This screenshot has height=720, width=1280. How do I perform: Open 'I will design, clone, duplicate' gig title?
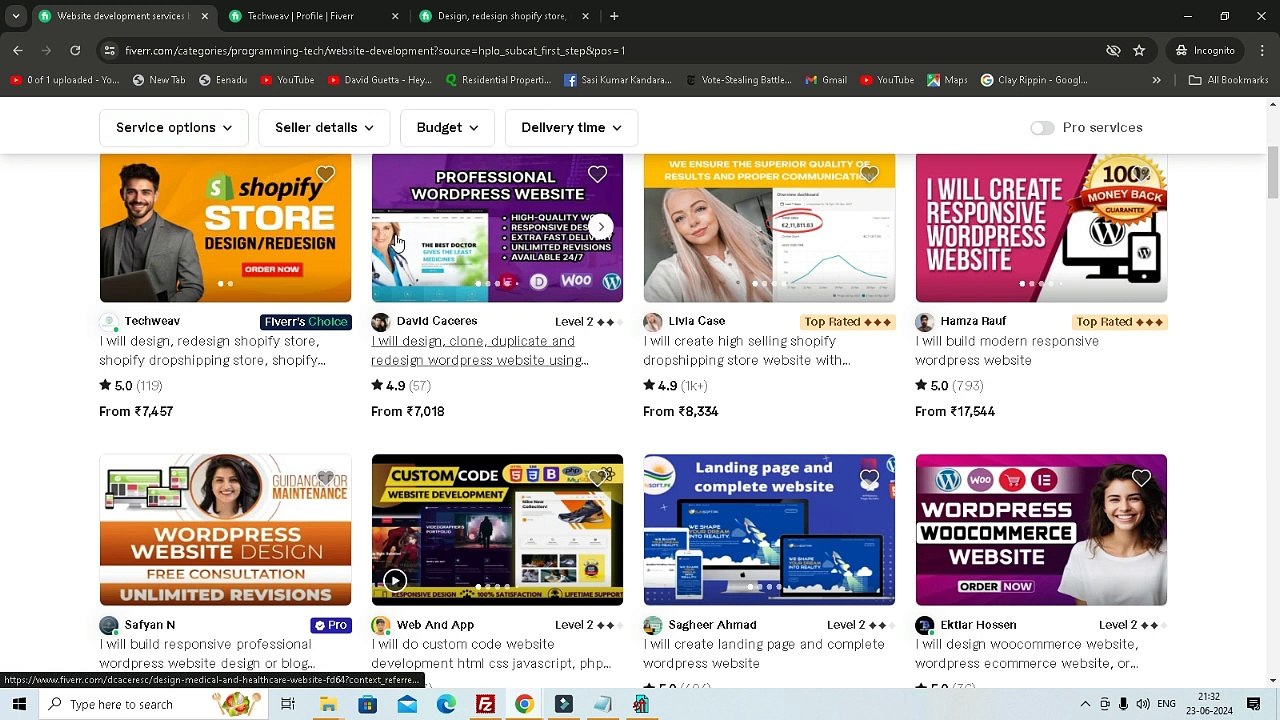click(x=479, y=351)
